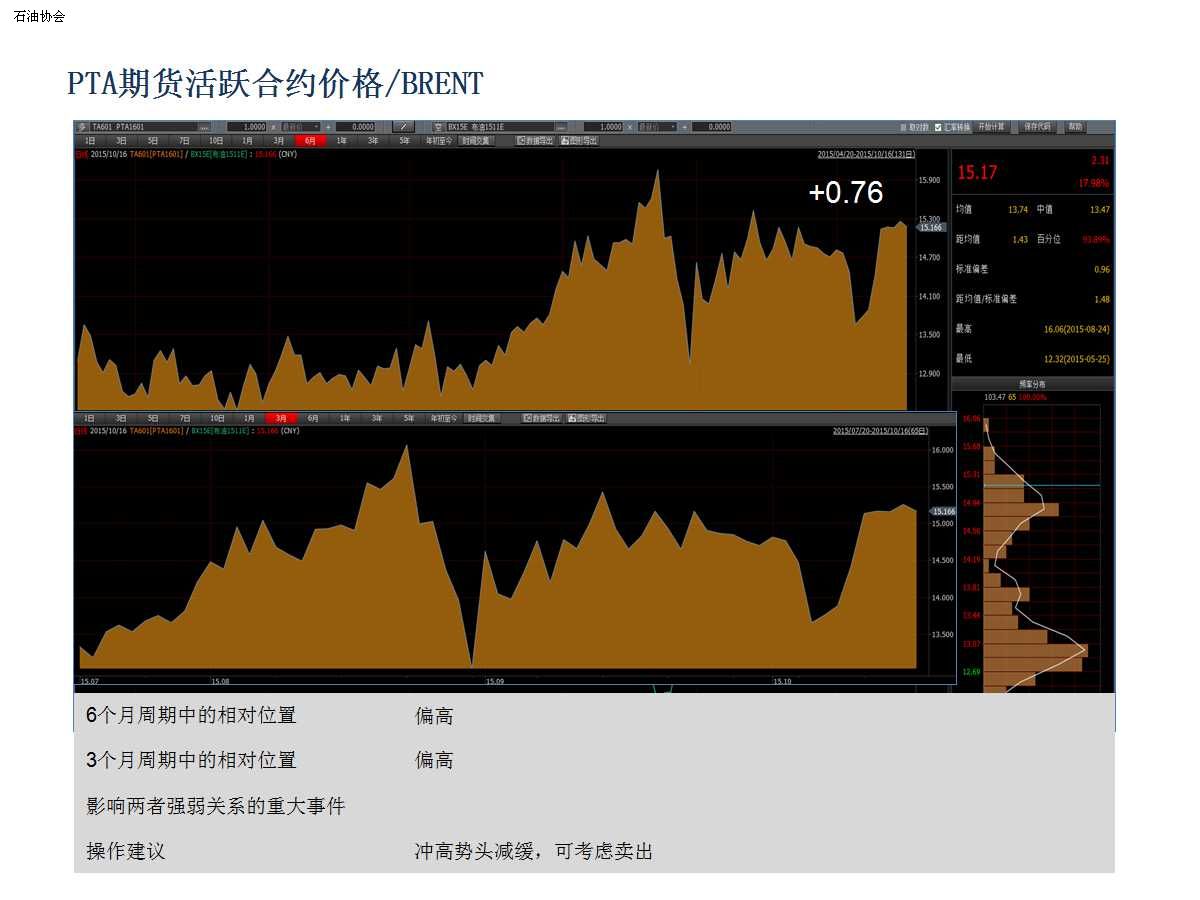Click the 15.166 price marker on upper chart axis
This screenshot has width=1200, height=900.
(932, 227)
